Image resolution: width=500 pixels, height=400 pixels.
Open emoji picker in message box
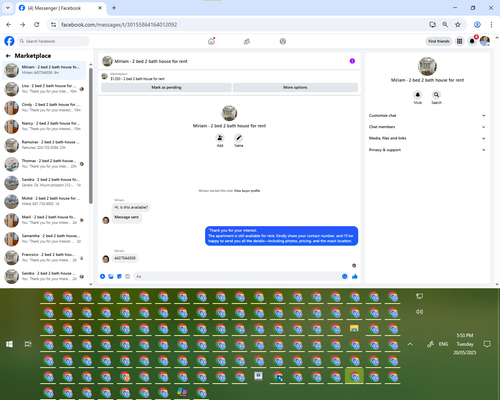coord(344,276)
